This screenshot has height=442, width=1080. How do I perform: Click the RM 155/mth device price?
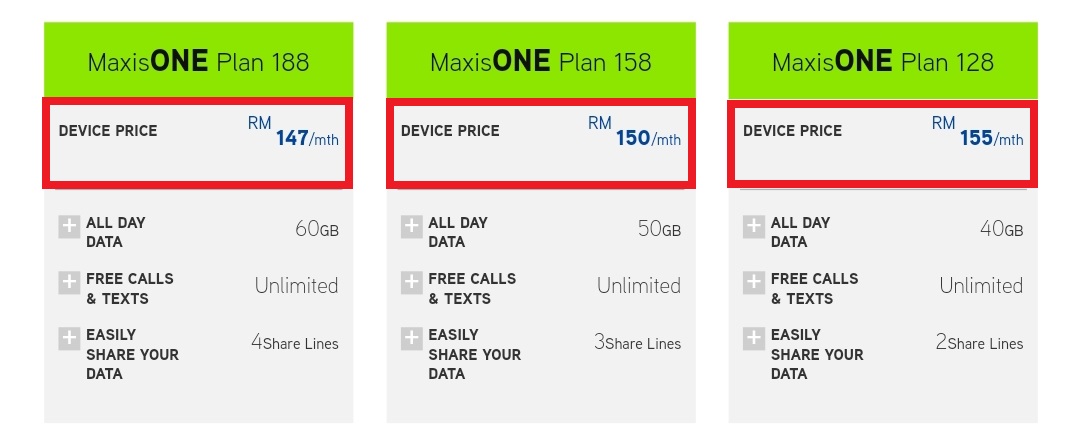click(978, 135)
